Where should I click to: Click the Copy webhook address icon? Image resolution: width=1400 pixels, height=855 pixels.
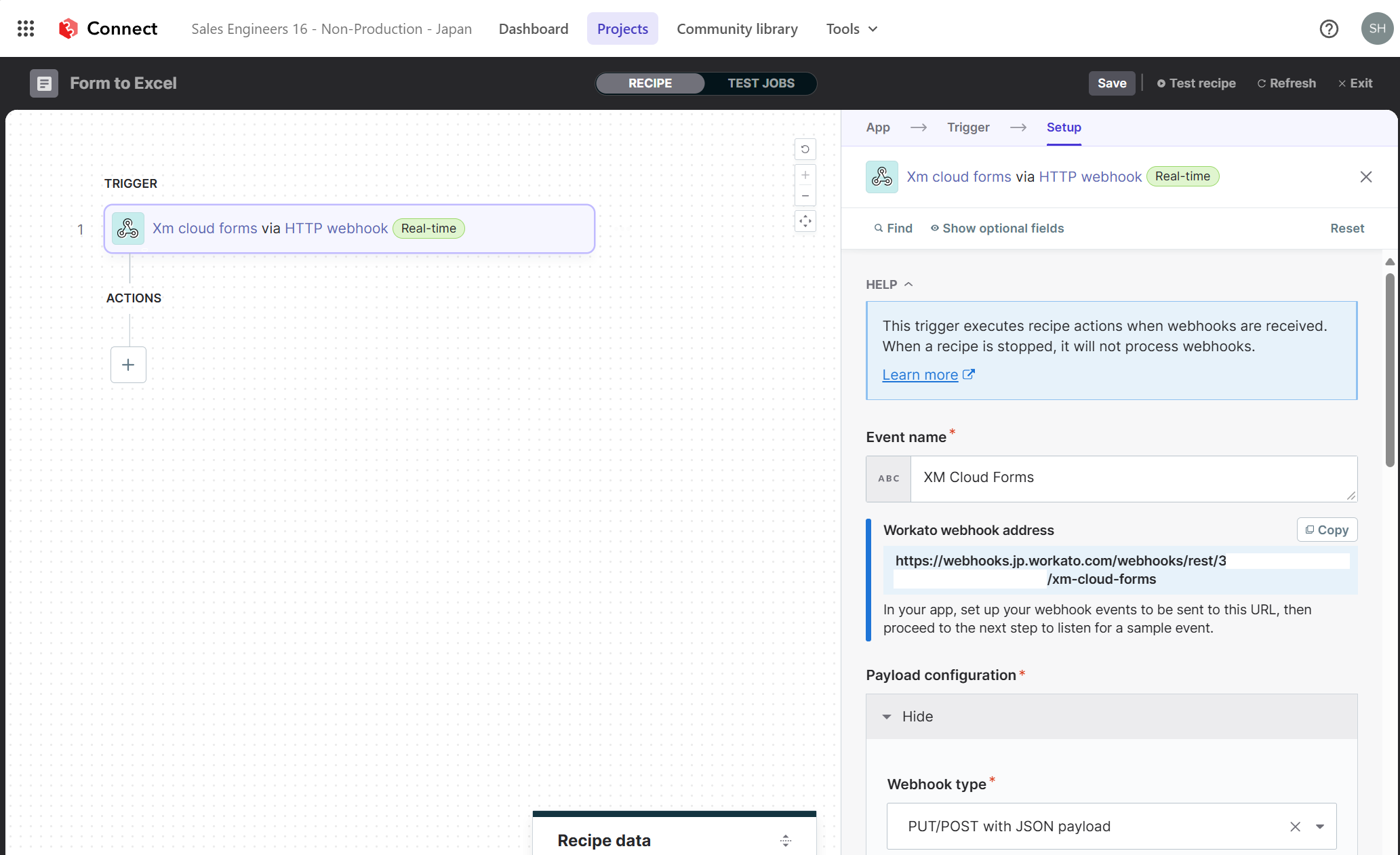pyautogui.click(x=1326, y=530)
